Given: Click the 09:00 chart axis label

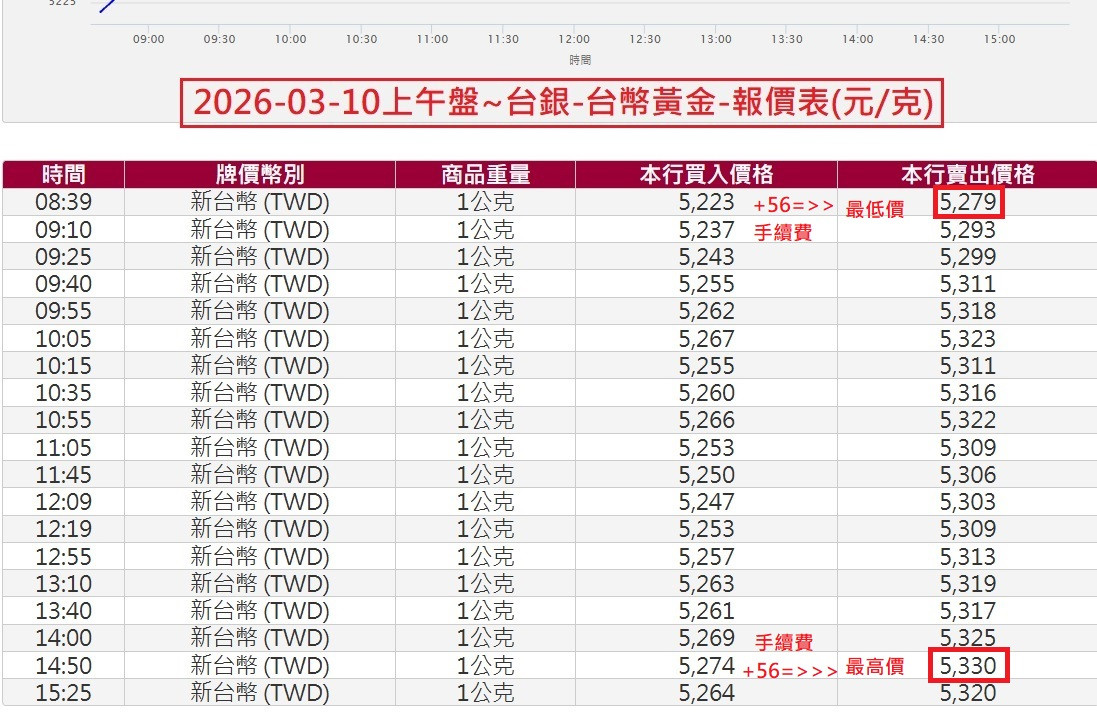Looking at the screenshot, I should [148, 39].
